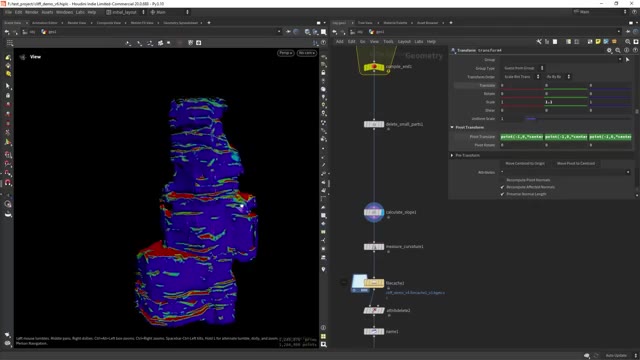
Task: Open the Labs menu in main menu bar
Action: pos(80,12)
